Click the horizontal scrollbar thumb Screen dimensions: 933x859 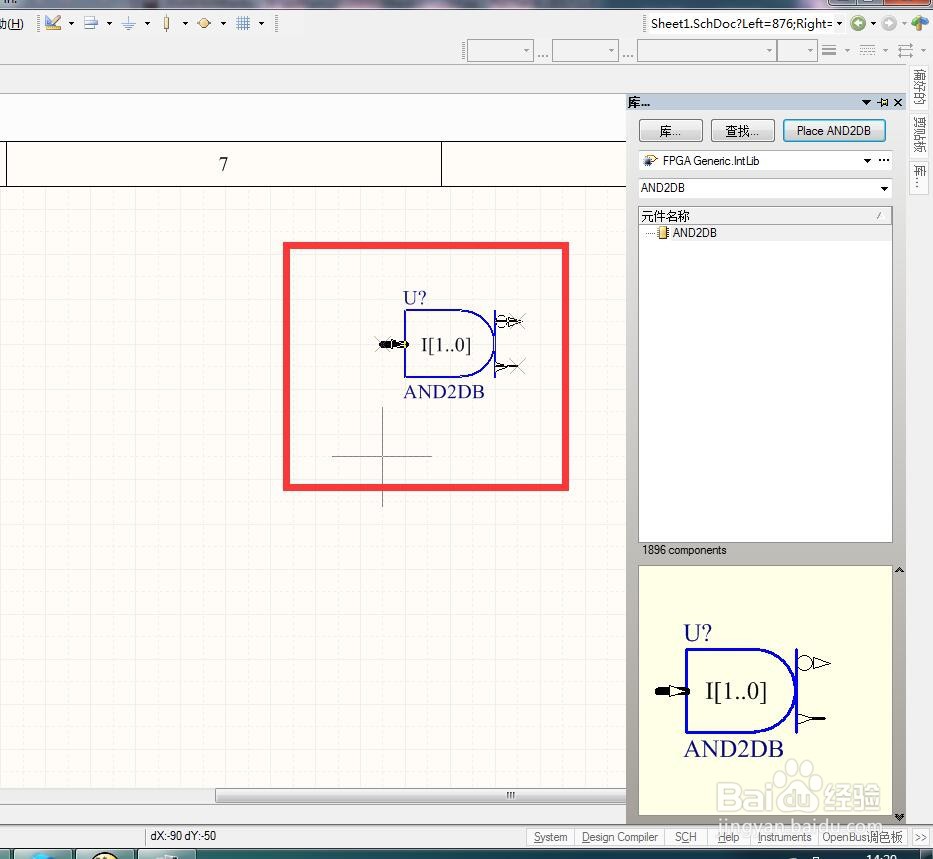click(421, 795)
